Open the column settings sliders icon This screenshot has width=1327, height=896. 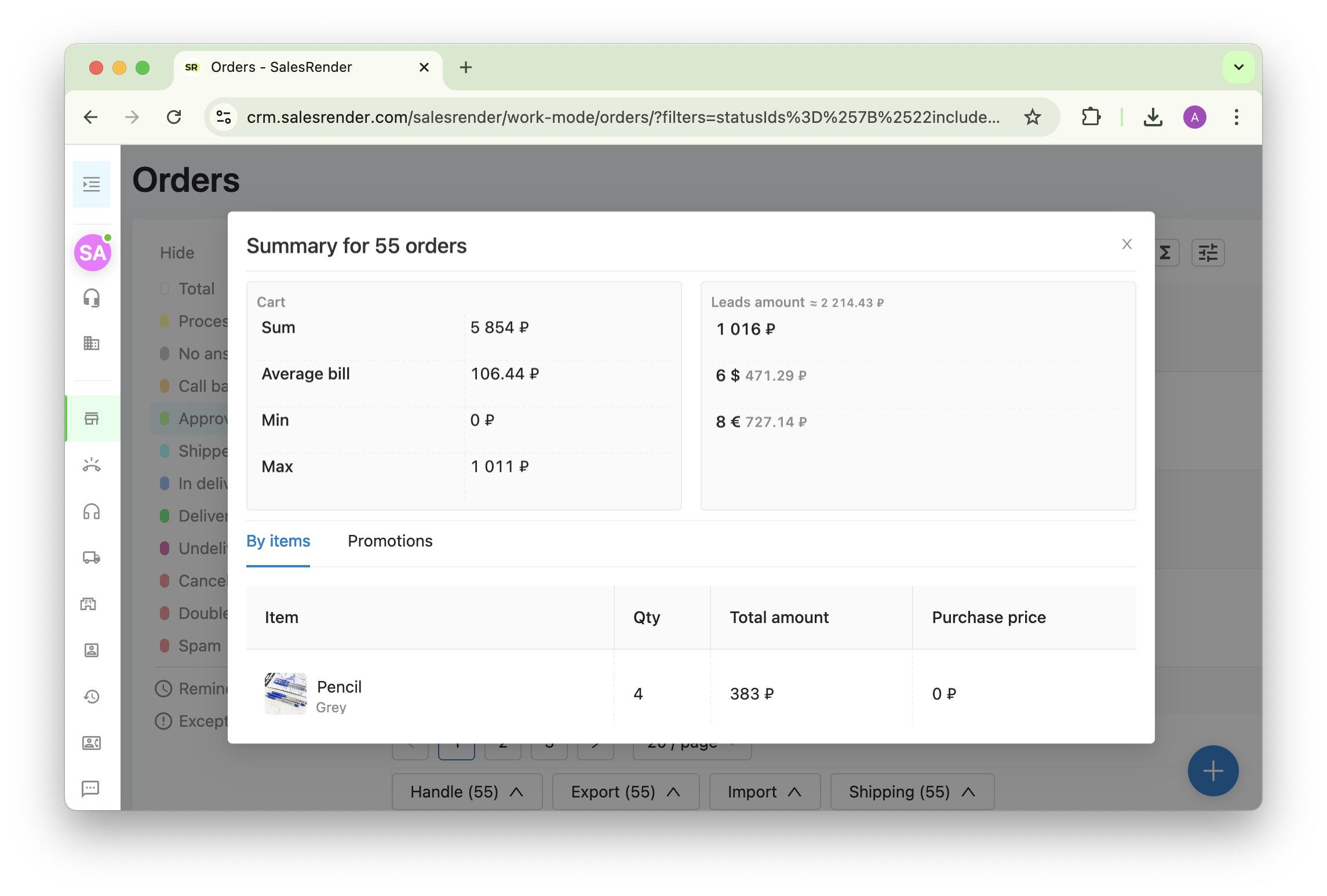click(x=1208, y=253)
